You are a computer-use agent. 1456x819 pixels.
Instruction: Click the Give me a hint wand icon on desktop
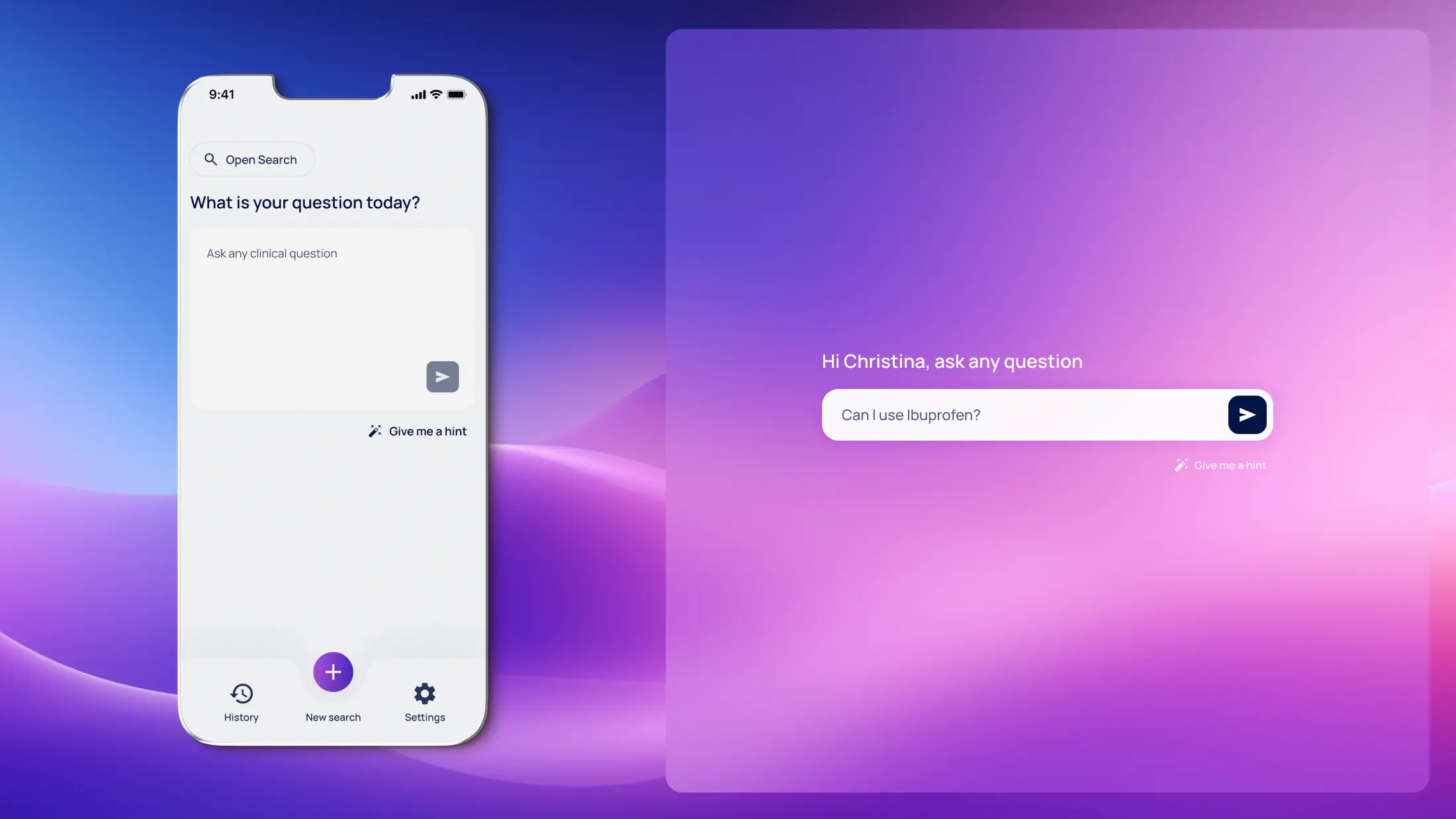[x=1181, y=465]
